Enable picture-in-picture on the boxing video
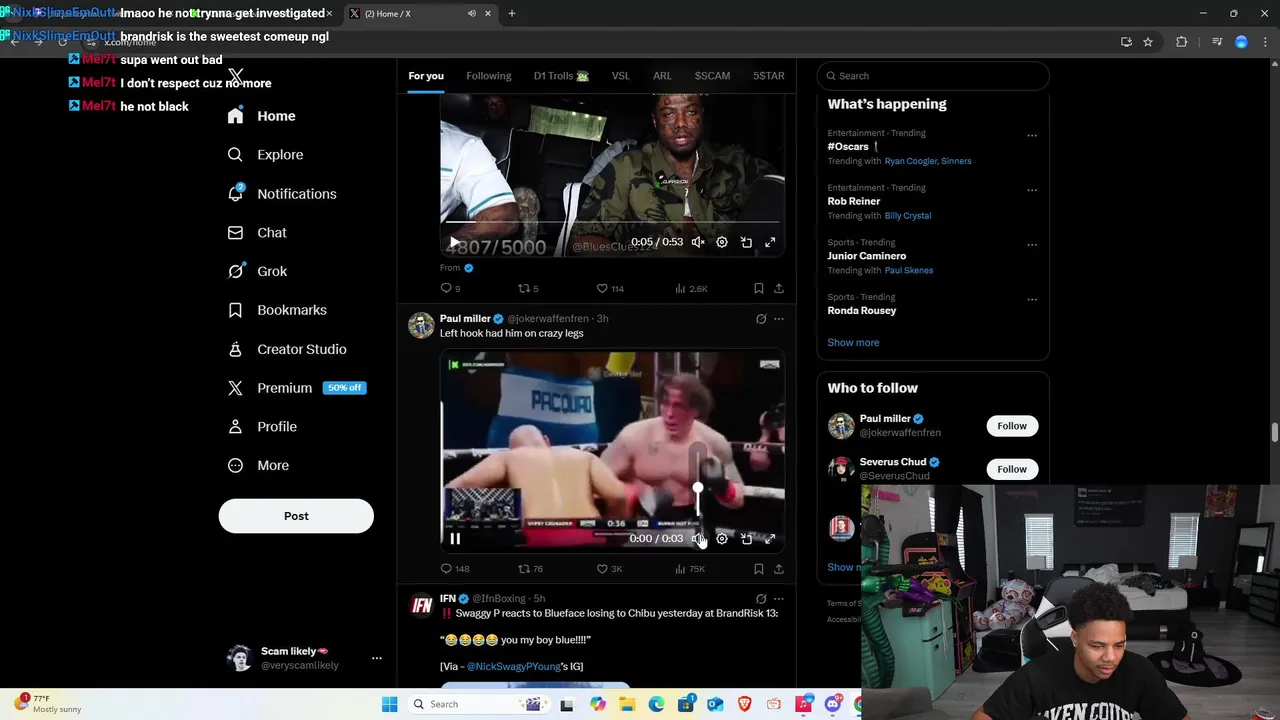The height and width of the screenshot is (720, 1280). pos(746,538)
